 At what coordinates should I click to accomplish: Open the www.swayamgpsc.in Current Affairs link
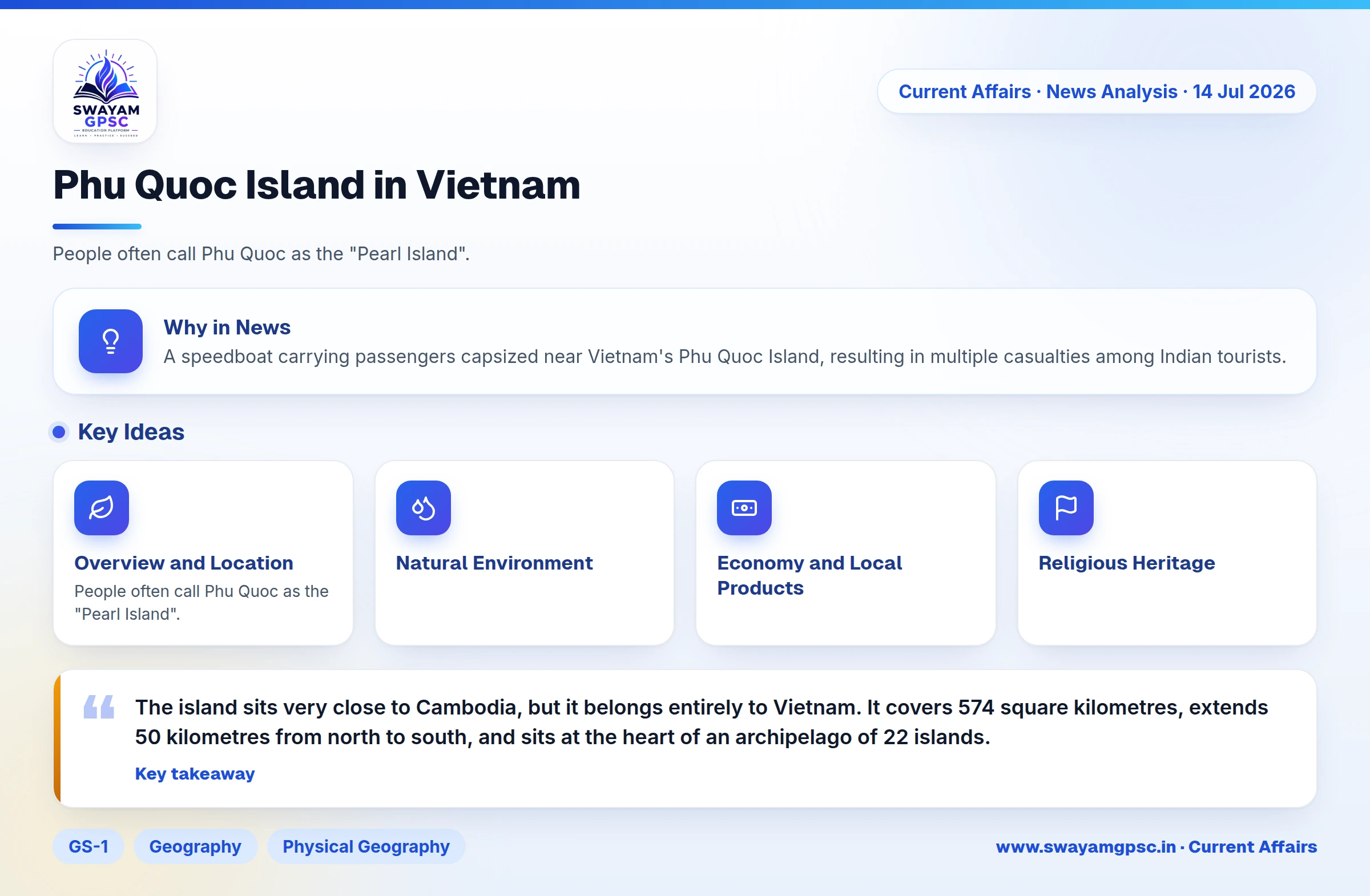coord(1156,846)
